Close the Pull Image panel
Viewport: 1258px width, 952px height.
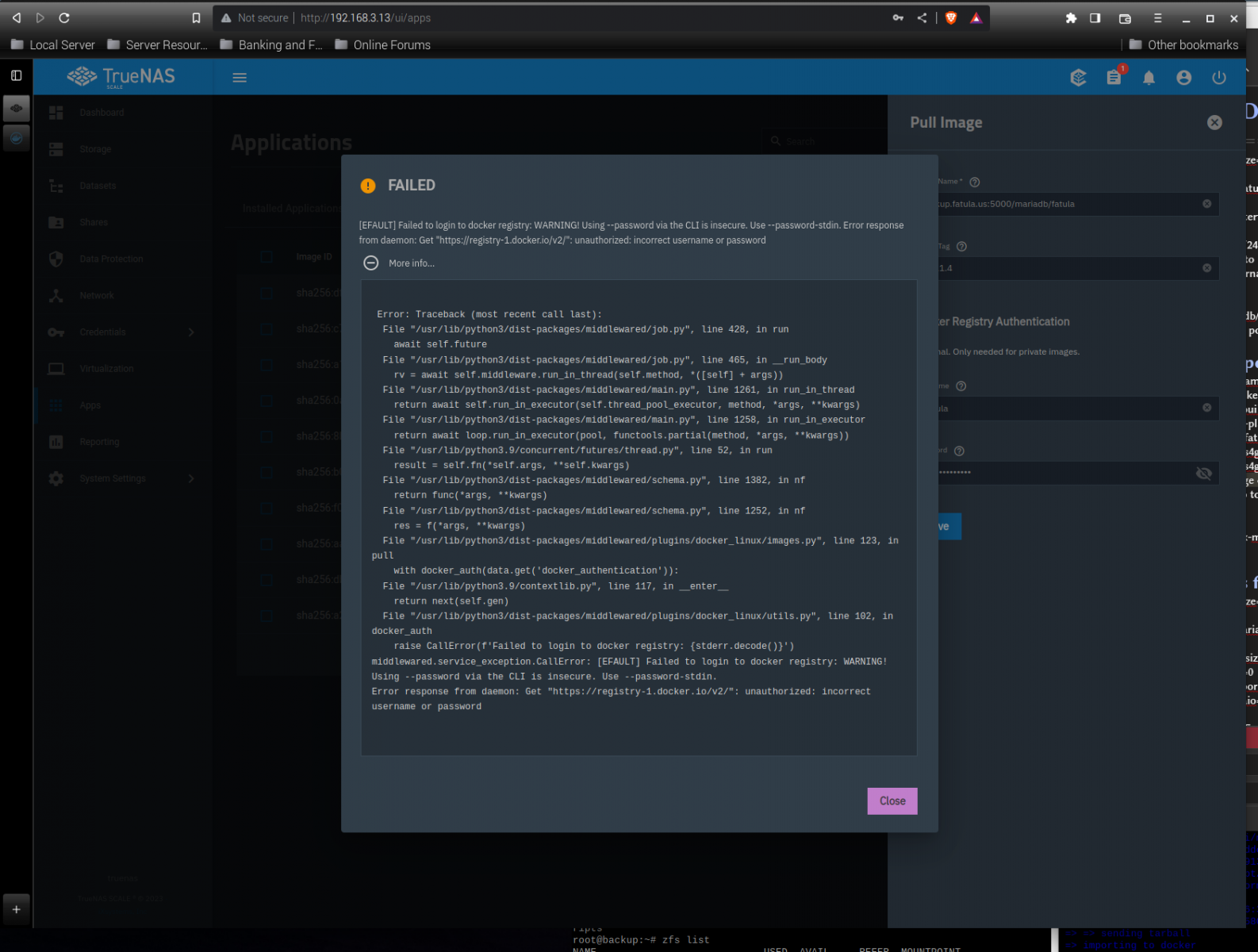point(1214,122)
